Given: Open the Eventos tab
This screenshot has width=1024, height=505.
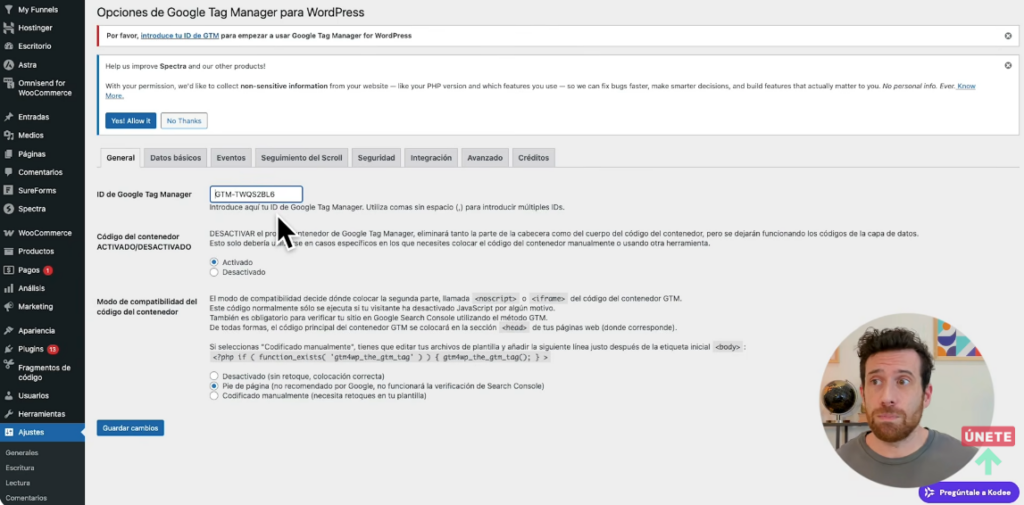Looking at the screenshot, I should coord(231,158).
